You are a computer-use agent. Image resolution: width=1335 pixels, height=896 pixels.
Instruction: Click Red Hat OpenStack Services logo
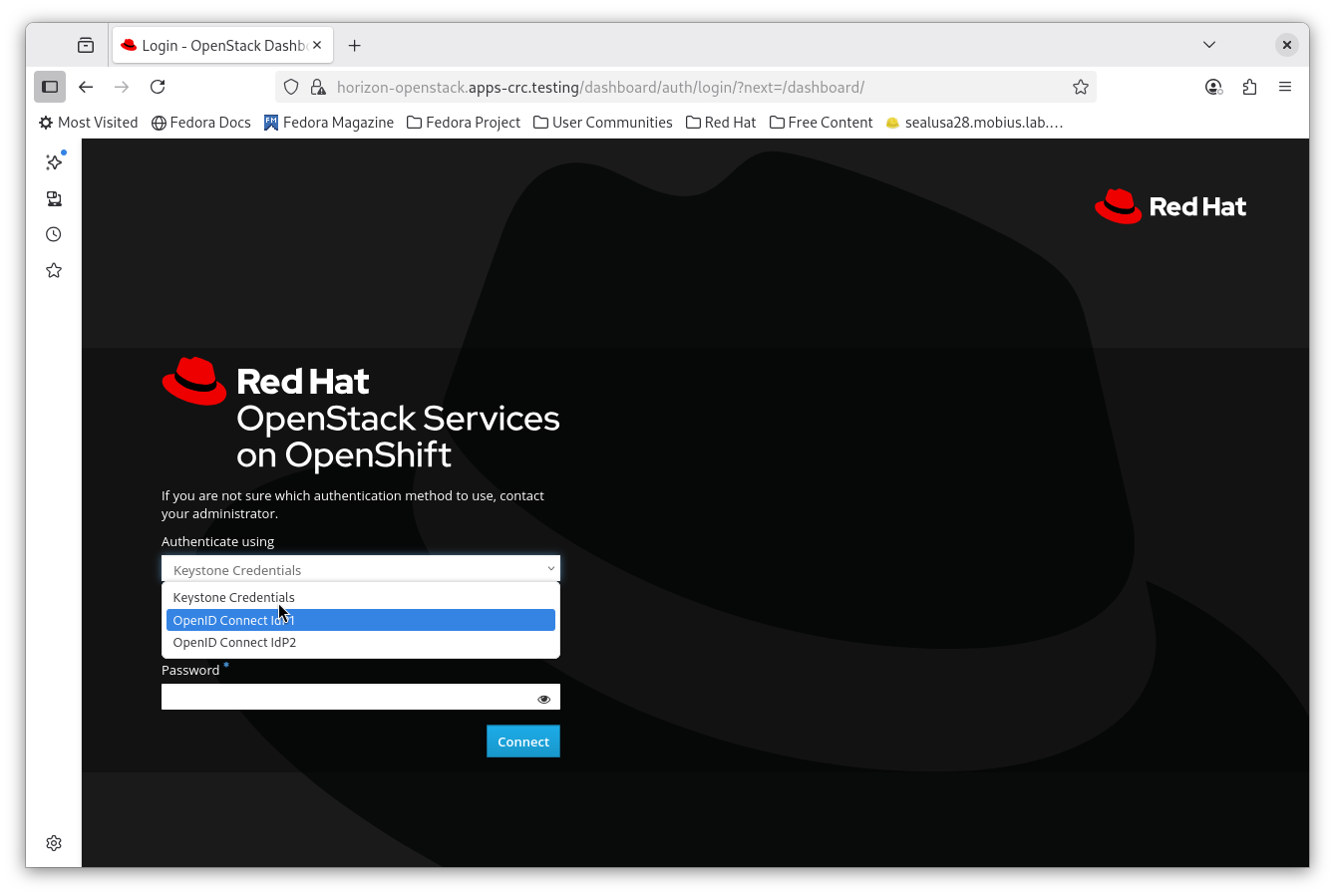click(361, 414)
